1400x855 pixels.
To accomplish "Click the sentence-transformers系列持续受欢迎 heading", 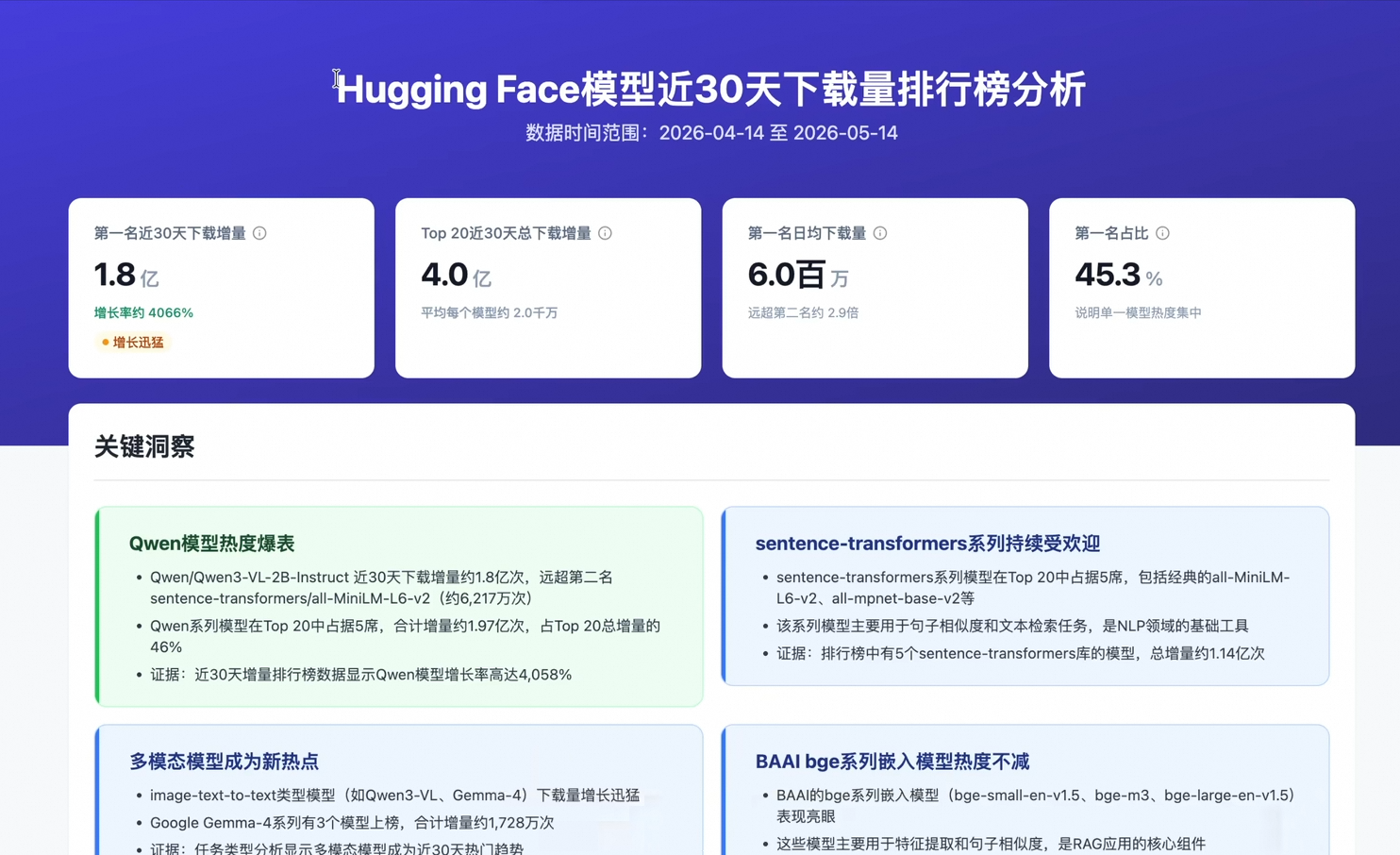I will [927, 544].
